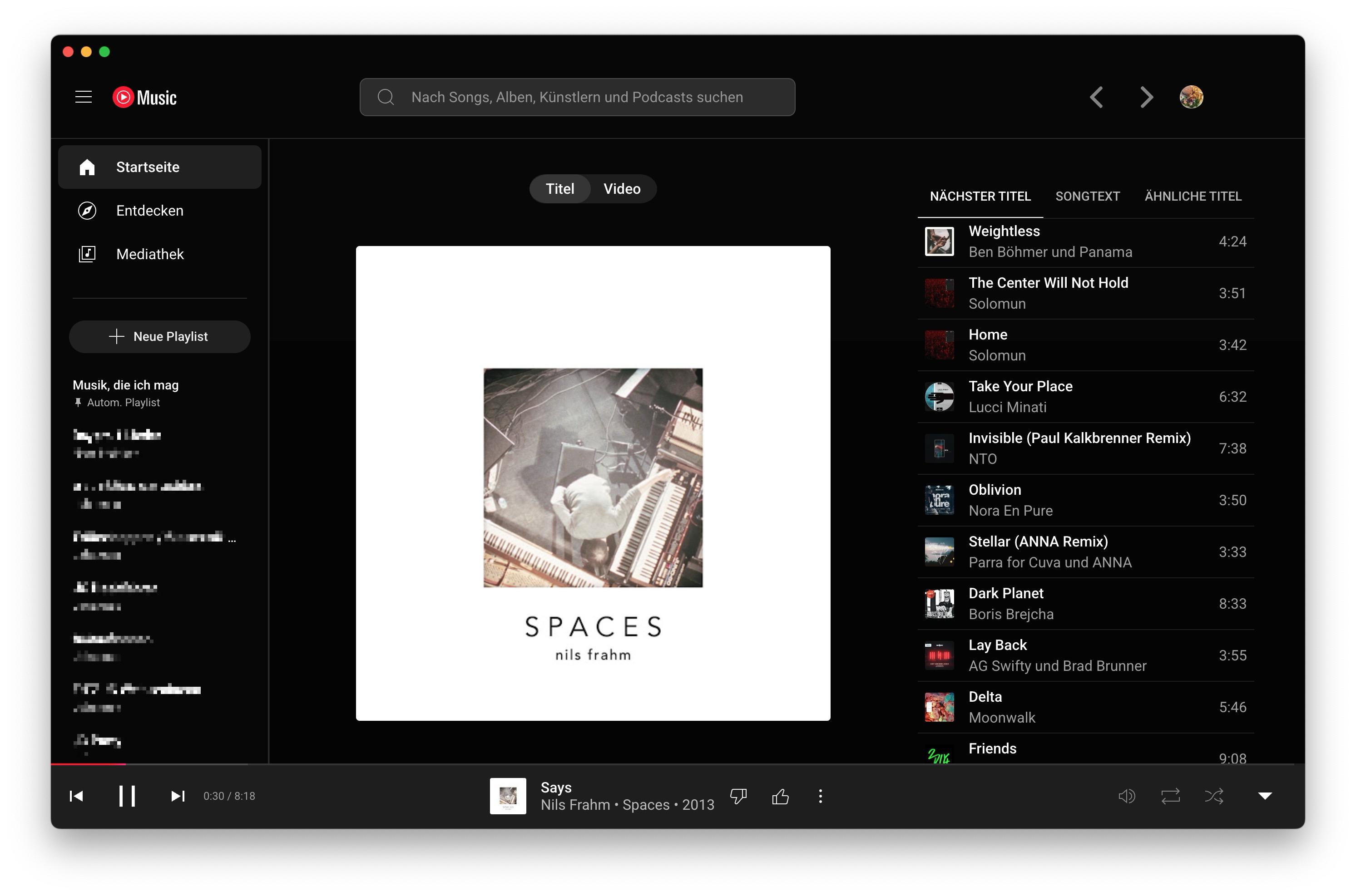Click the Weightless album thumbnail
Viewport: 1356px width, 896px height.
pos(939,241)
